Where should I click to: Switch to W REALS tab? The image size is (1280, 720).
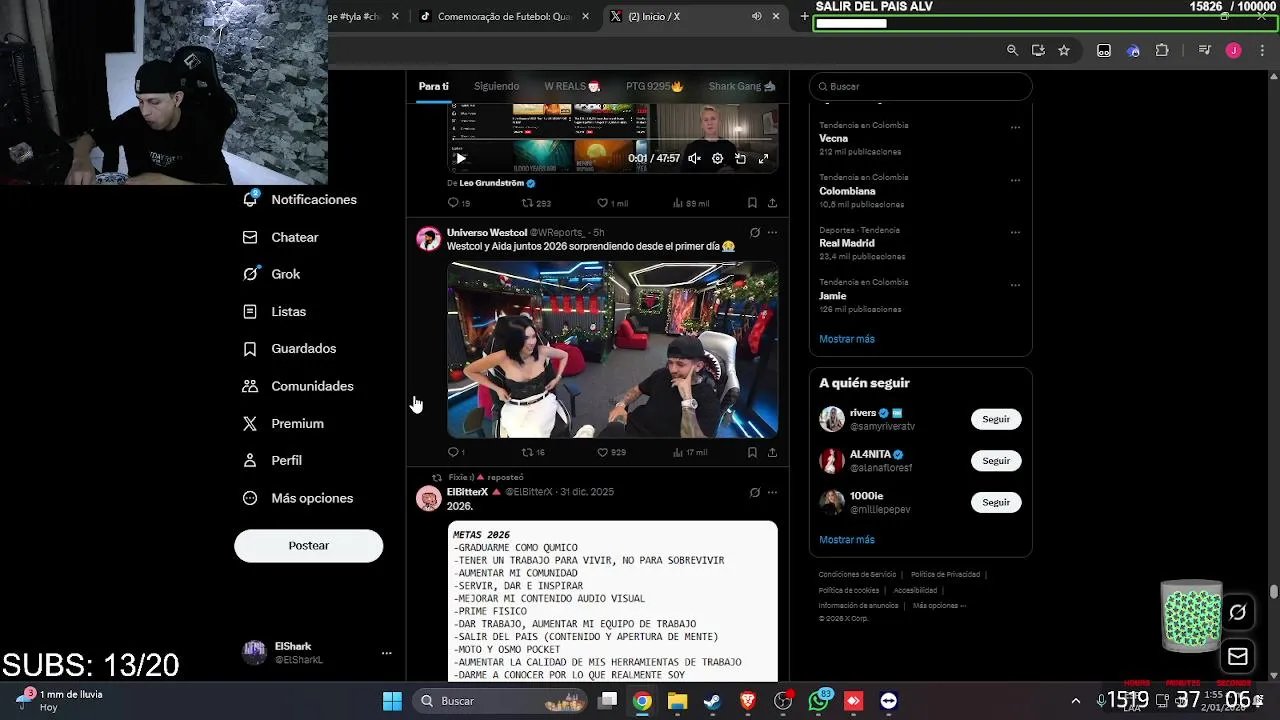pyautogui.click(x=572, y=86)
